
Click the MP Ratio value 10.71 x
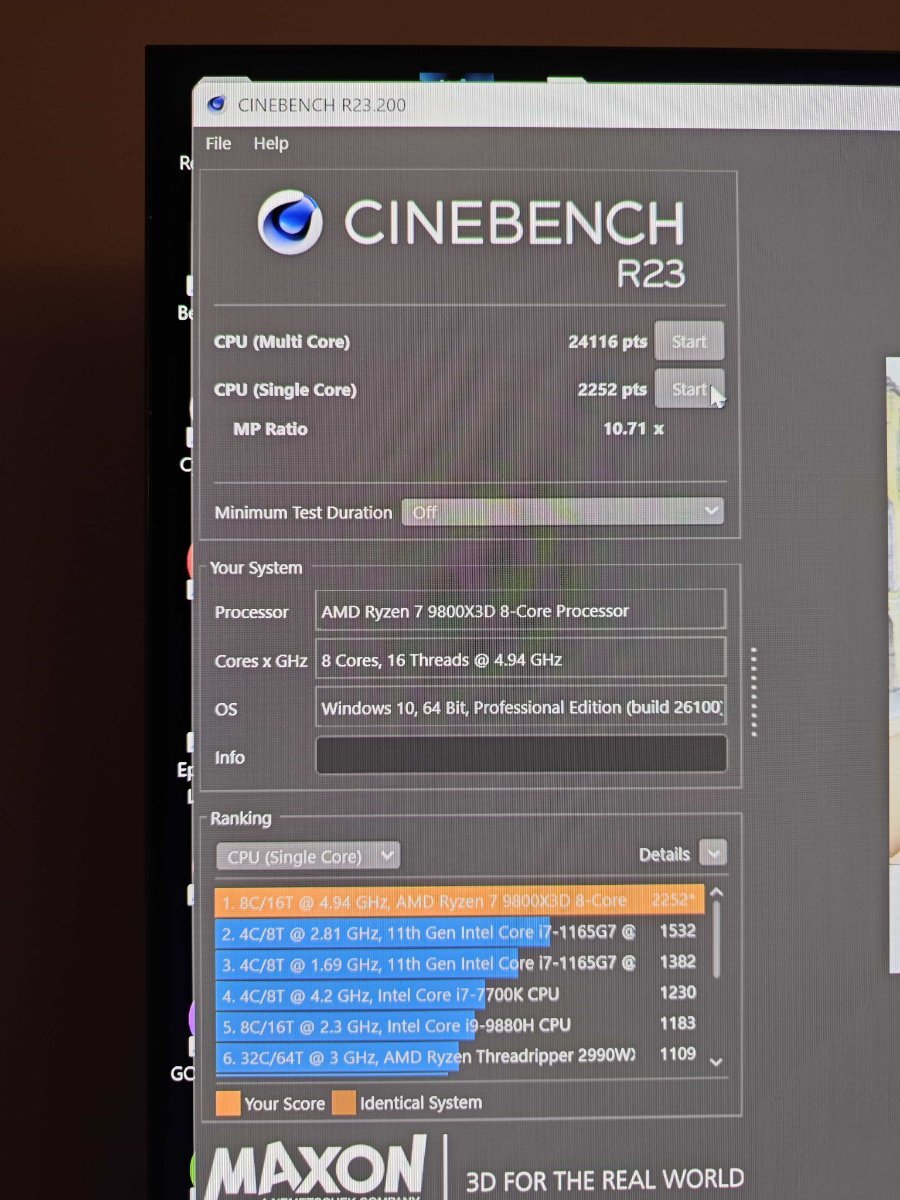[x=633, y=429]
